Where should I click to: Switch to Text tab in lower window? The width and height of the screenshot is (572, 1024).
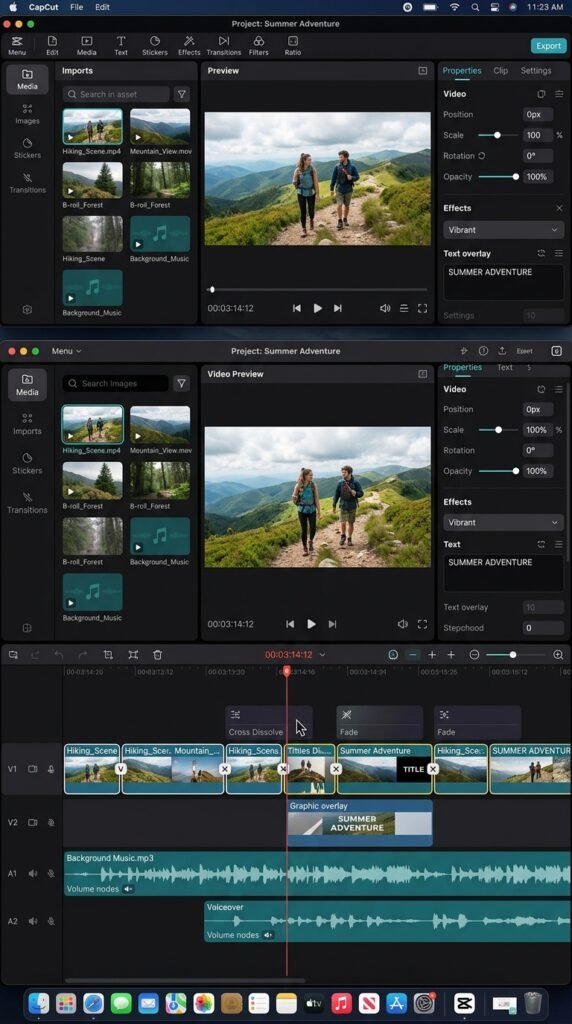505,367
